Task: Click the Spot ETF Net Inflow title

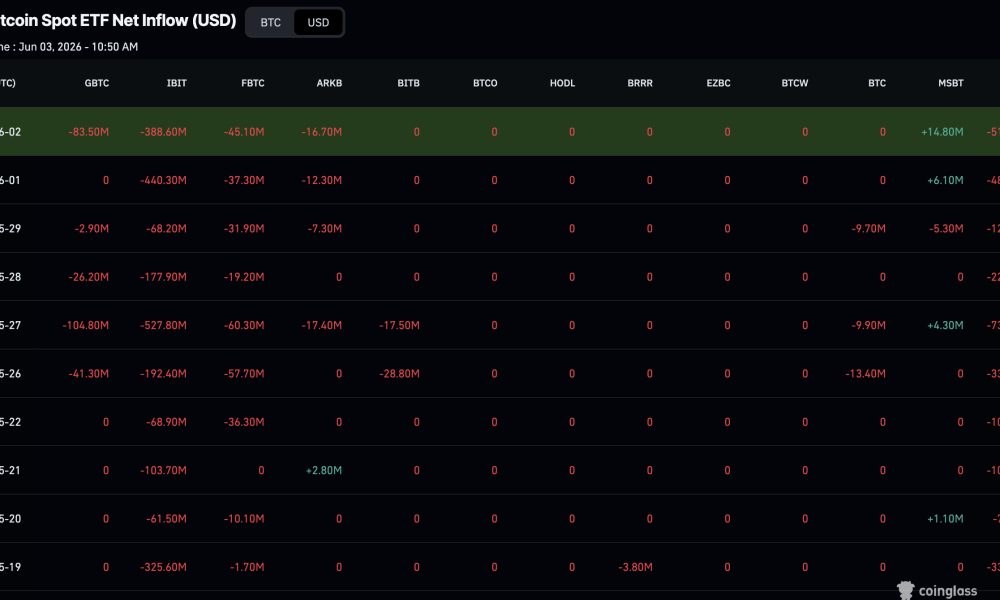Action: [x=117, y=20]
